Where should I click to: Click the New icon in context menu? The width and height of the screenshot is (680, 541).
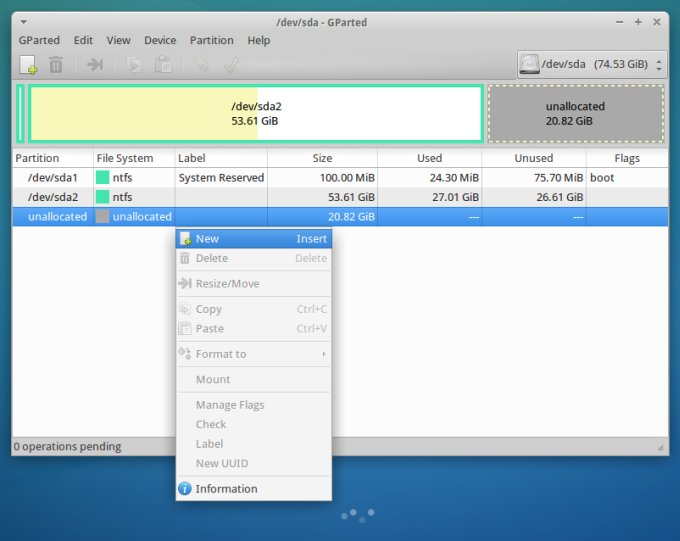click(x=185, y=239)
